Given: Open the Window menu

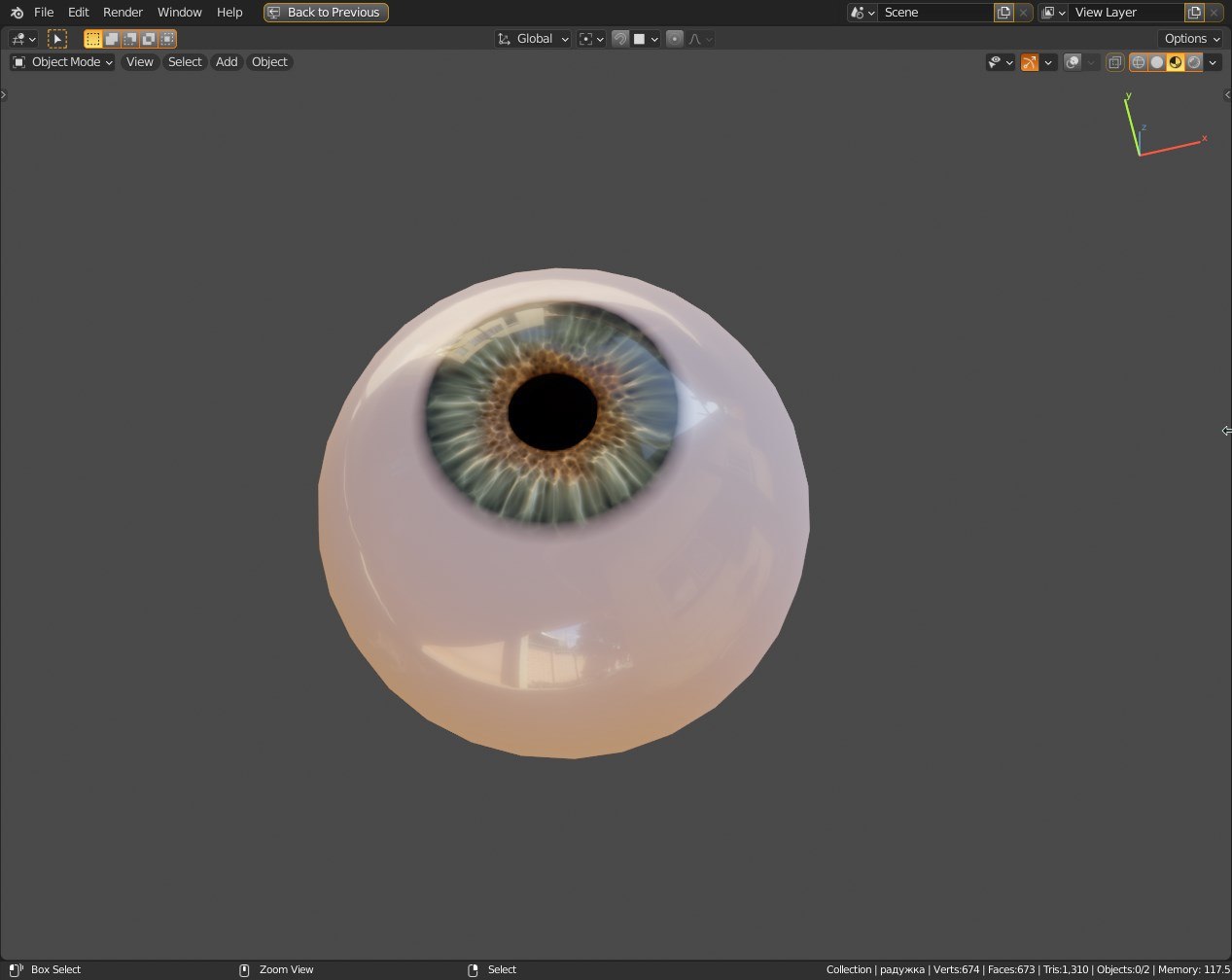Looking at the screenshot, I should point(180,13).
